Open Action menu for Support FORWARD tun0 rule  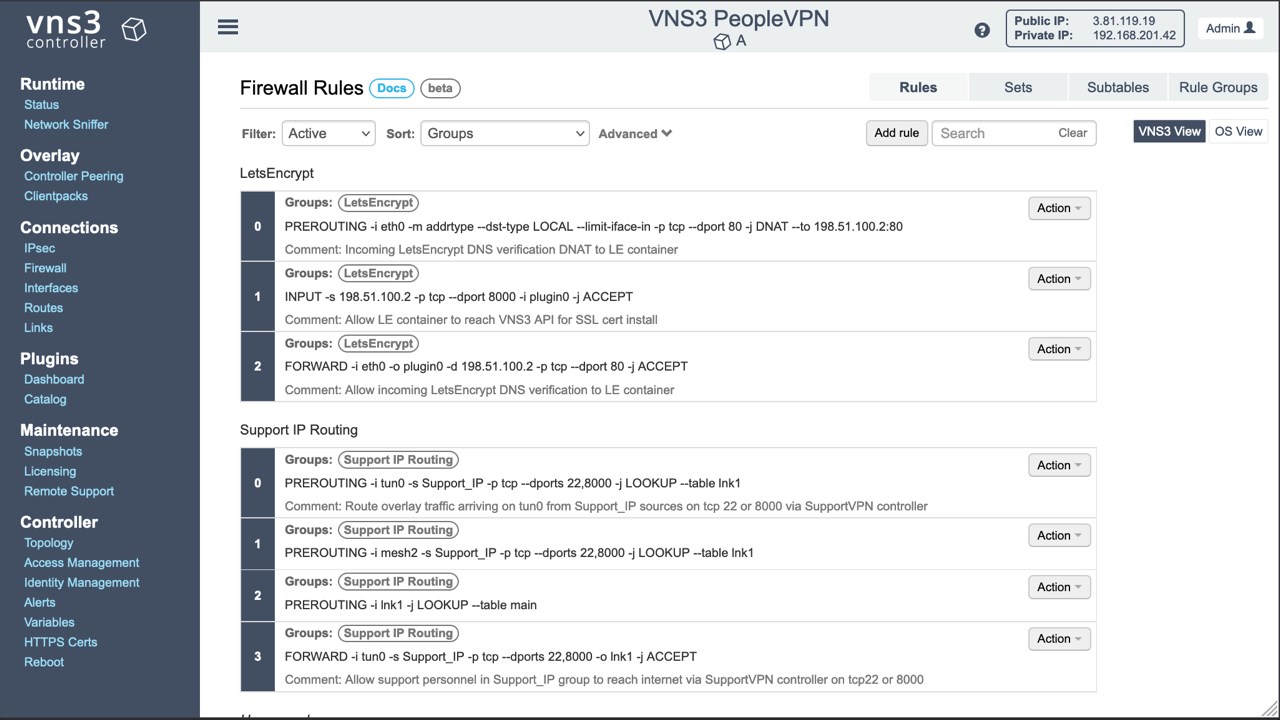click(x=1059, y=638)
